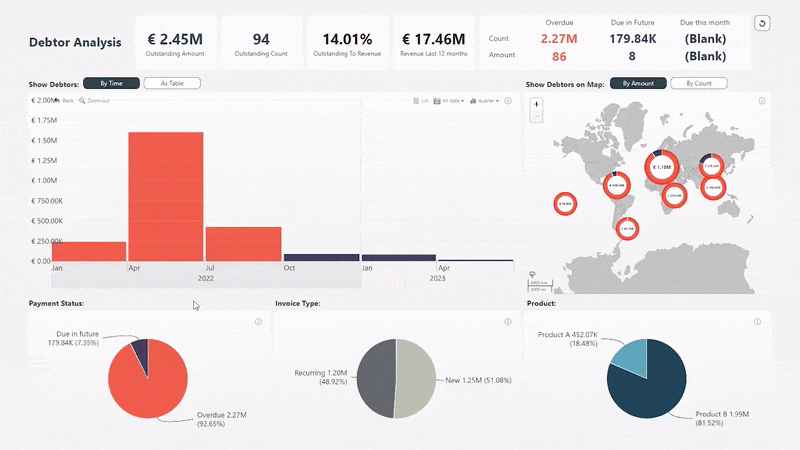Viewport: 800px width, 450px height.
Task: Switch debtor view to As Table
Action: click(172, 84)
